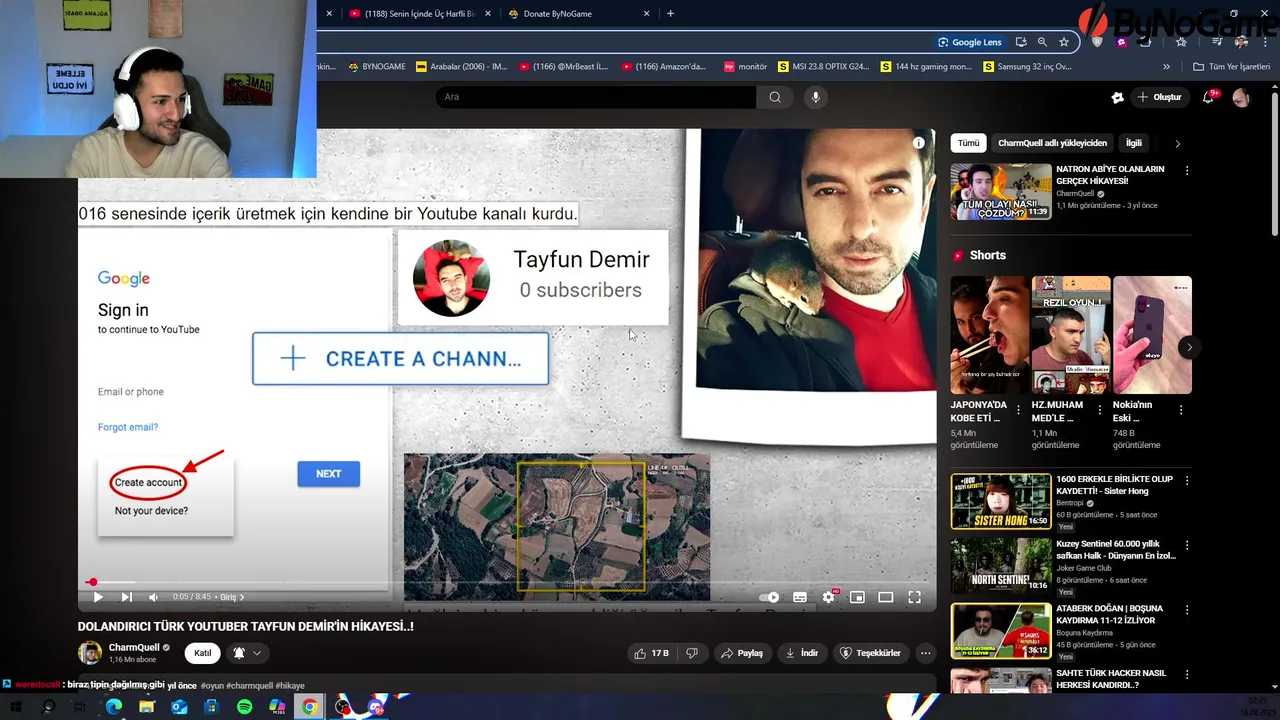Open NATRON ABİ'YE OLANLARIN video thumbnail
This screenshot has height=720, width=1280.
click(x=1000, y=191)
